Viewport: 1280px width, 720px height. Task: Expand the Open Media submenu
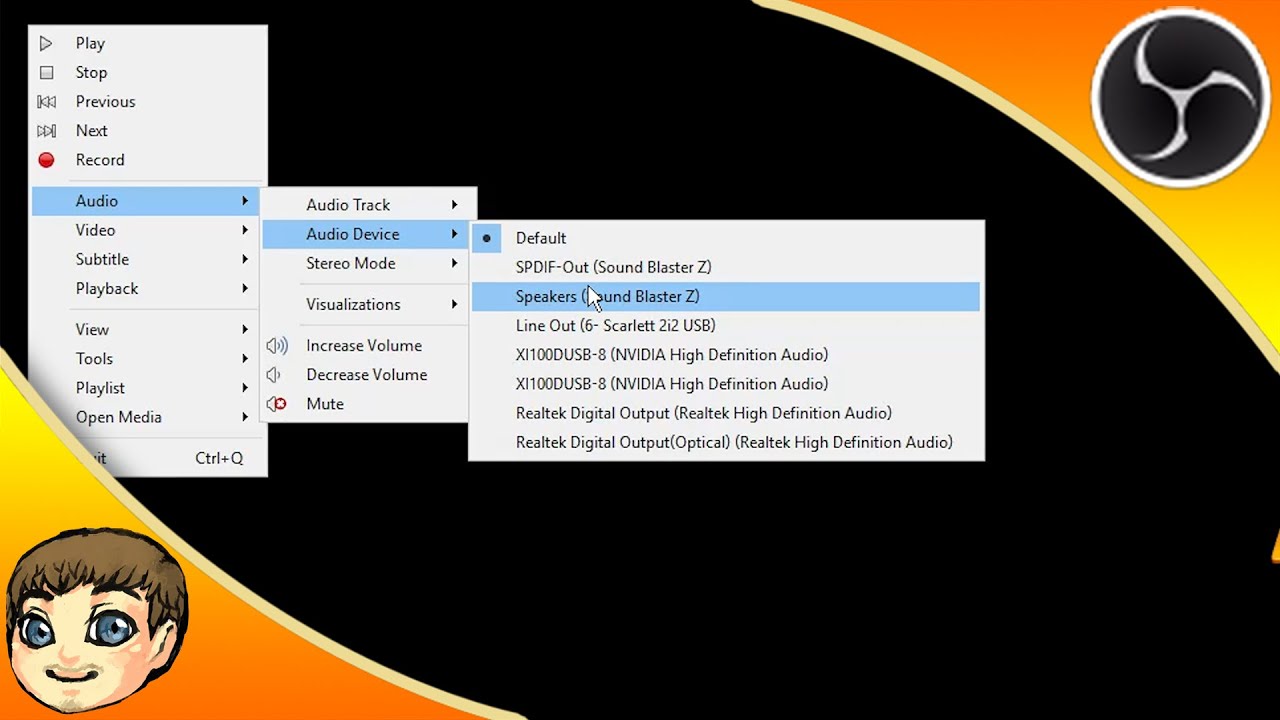pyautogui.click(x=147, y=417)
